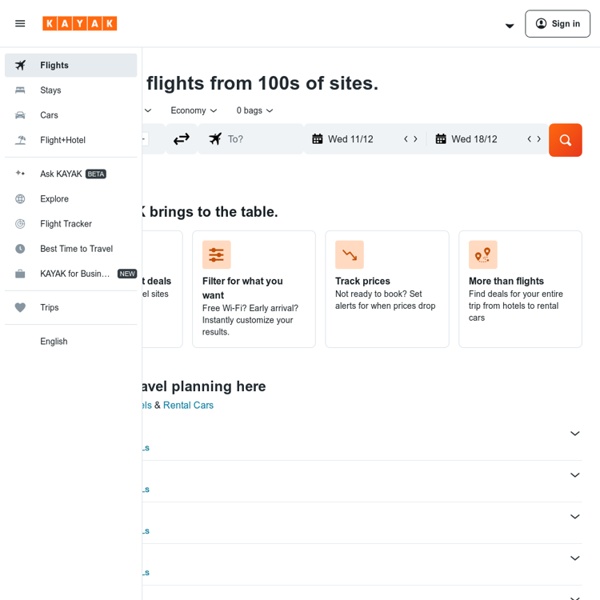Expand the first FAQ chevron row
Screen dimensions: 600x600
[574, 433]
